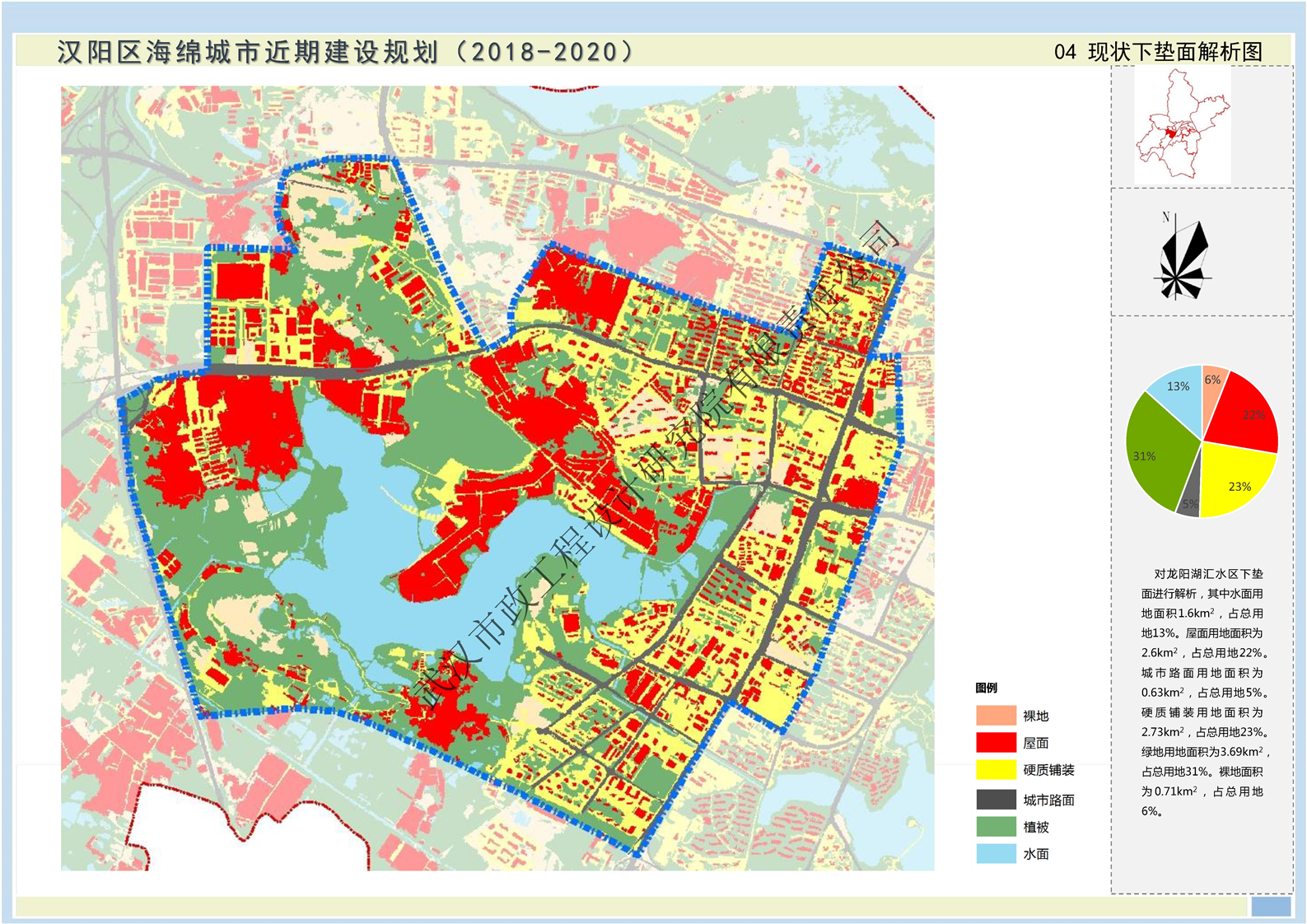Select the dark gray 城市路面 legend swatch
The width and height of the screenshot is (1307, 924).
(x=996, y=799)
